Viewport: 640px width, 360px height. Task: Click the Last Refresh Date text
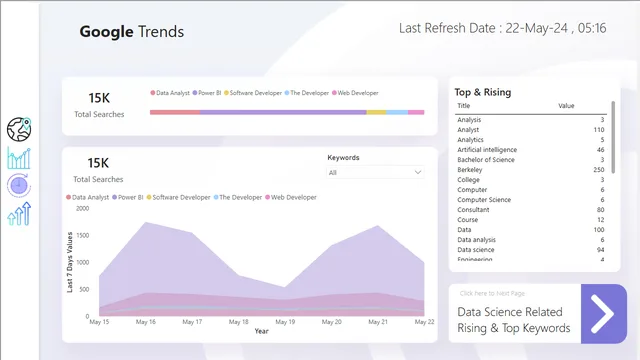tap(502, 28)
